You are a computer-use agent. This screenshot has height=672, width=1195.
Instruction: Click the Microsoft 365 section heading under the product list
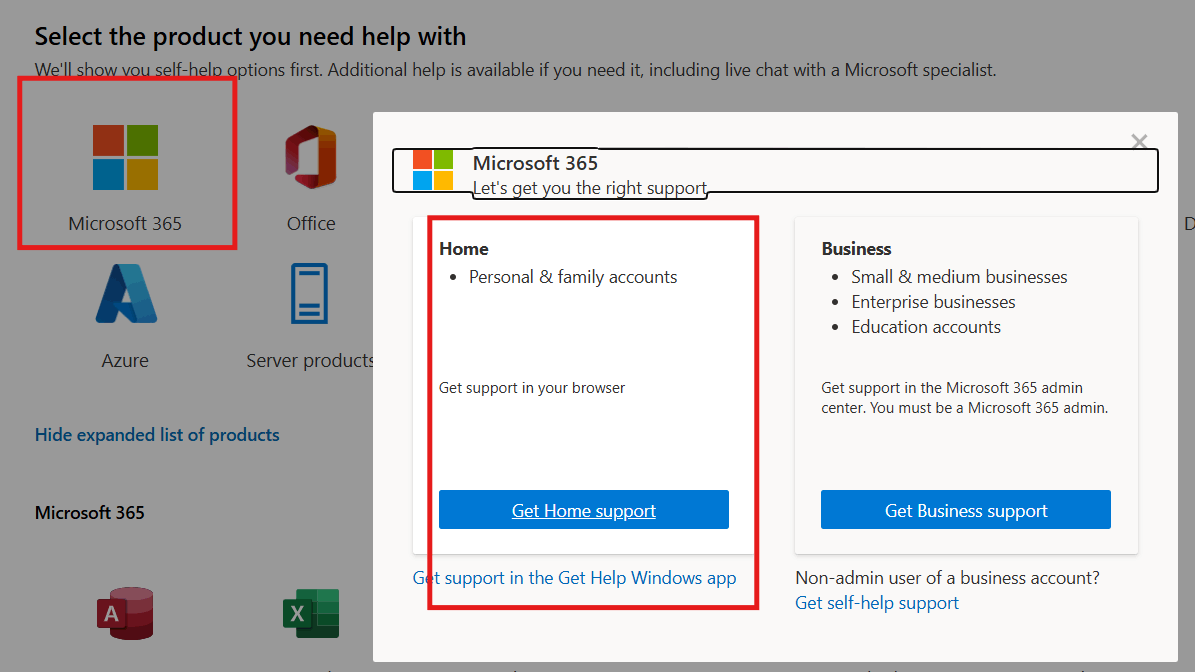[89, 513]
